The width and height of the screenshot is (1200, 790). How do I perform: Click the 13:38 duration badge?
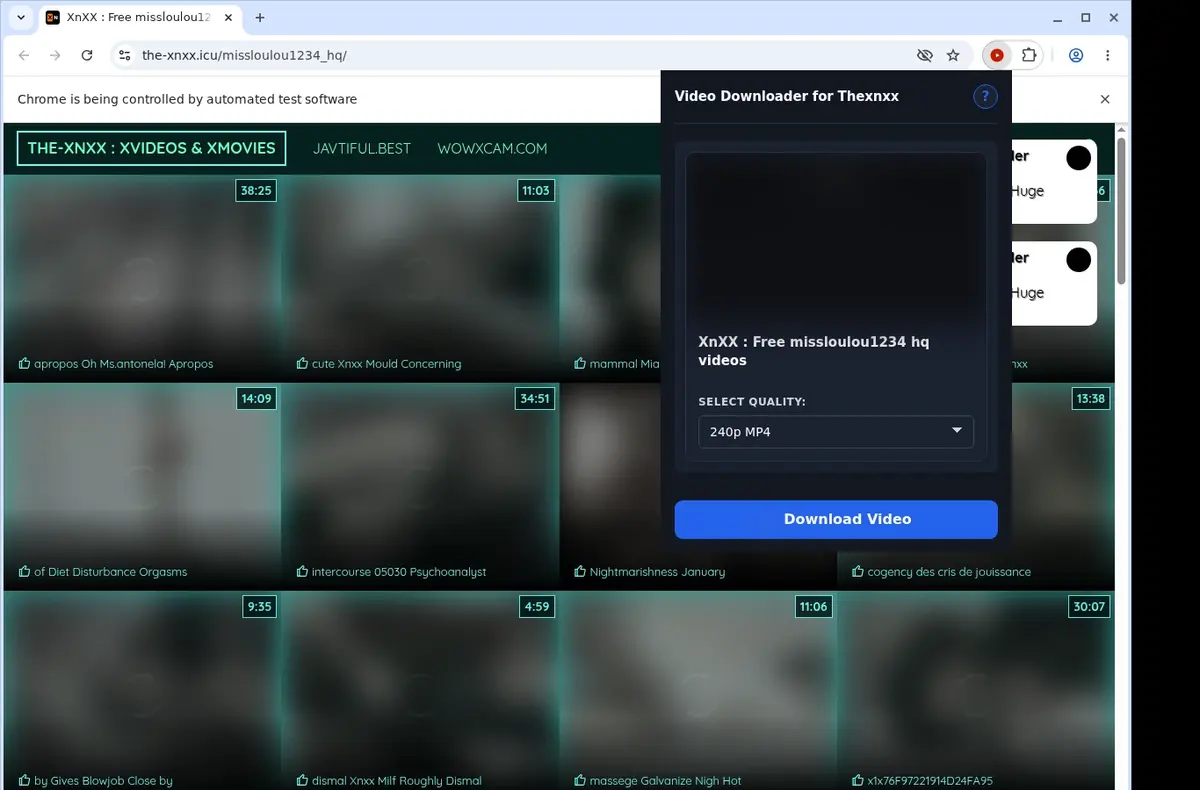point(1090,398)
